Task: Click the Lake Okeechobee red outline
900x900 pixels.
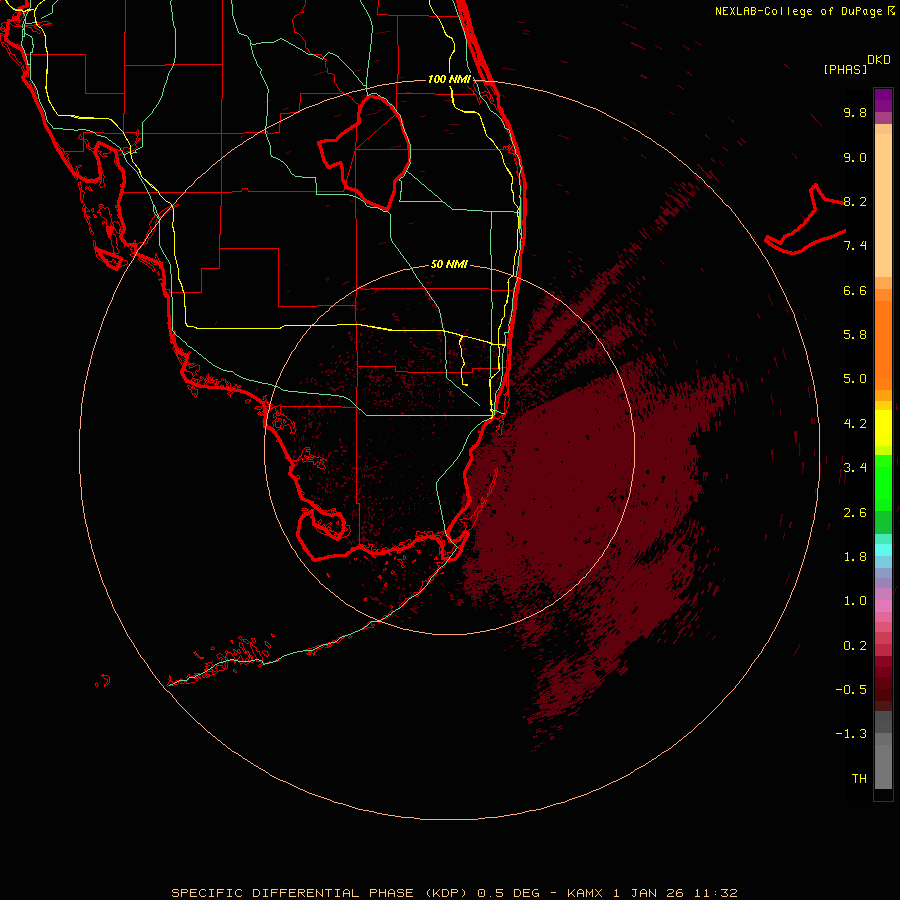Action: [x=364, y=152]
